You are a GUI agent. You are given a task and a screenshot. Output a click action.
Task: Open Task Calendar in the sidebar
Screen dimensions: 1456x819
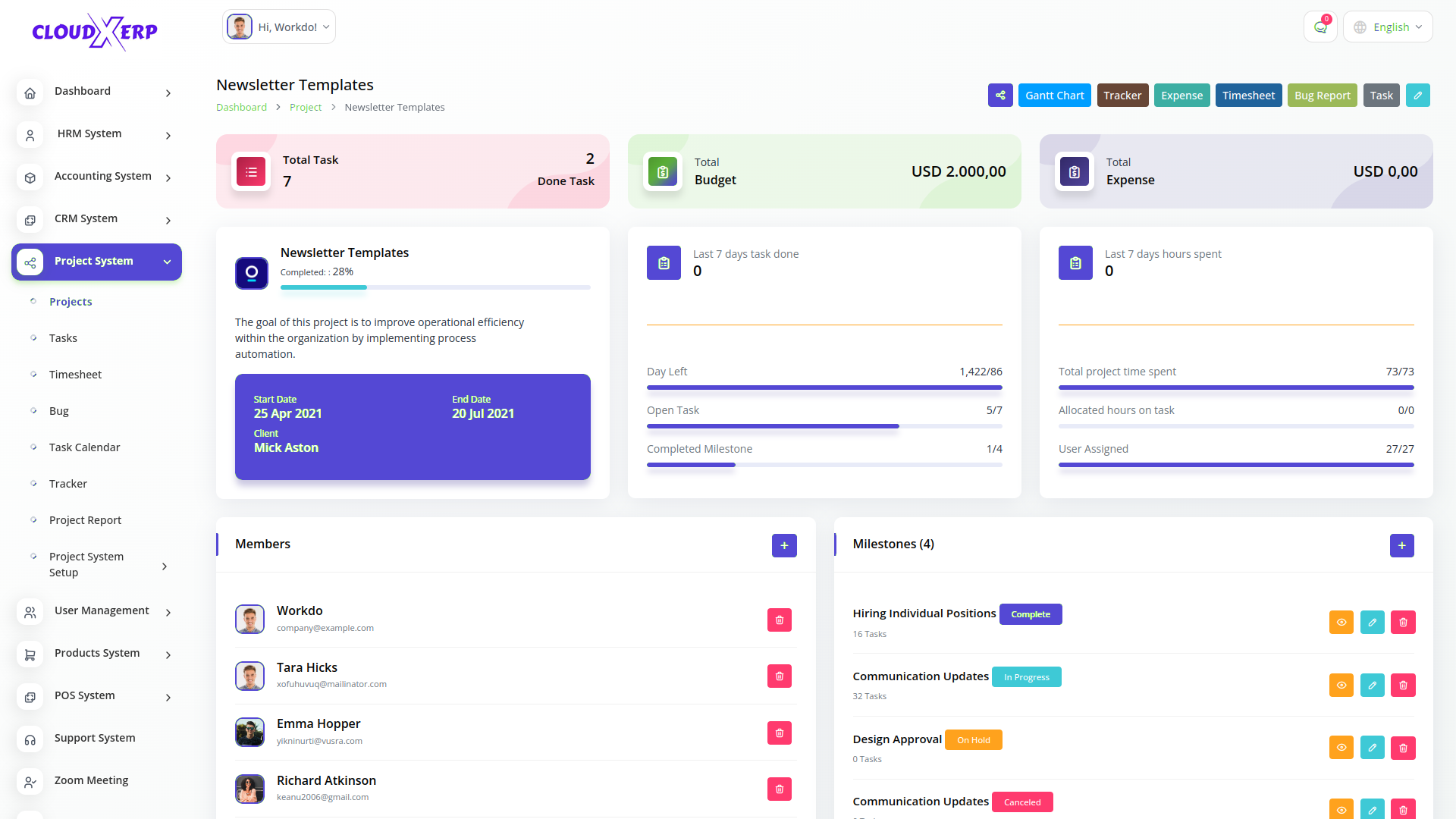point(84,447)
